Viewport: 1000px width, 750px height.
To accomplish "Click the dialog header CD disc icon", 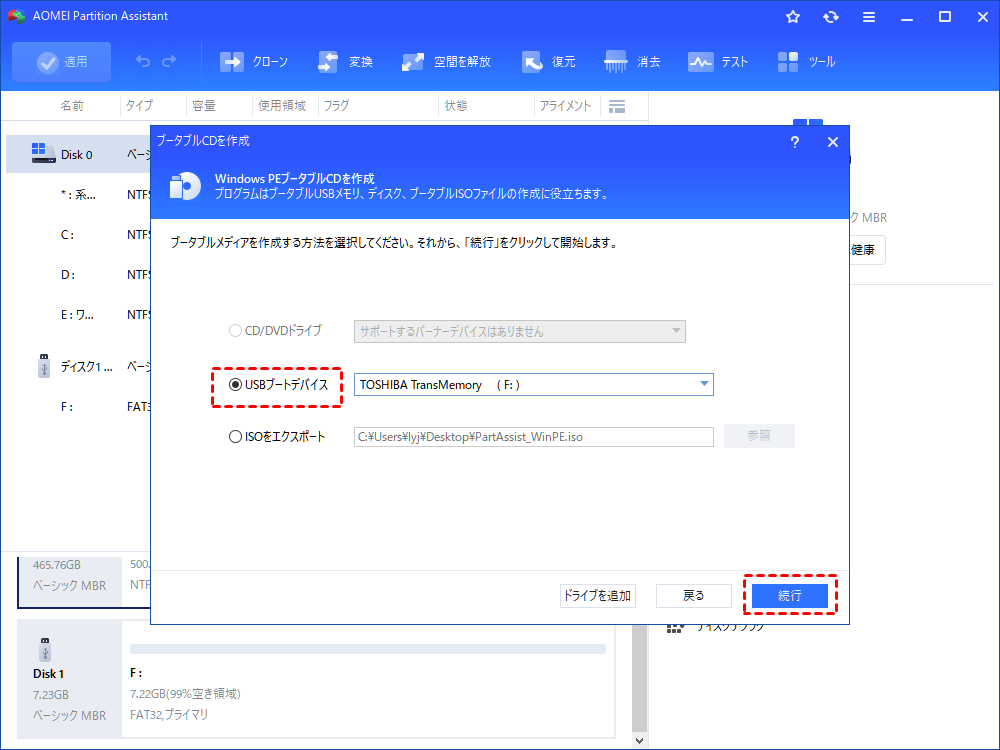I will click(186, 186).
